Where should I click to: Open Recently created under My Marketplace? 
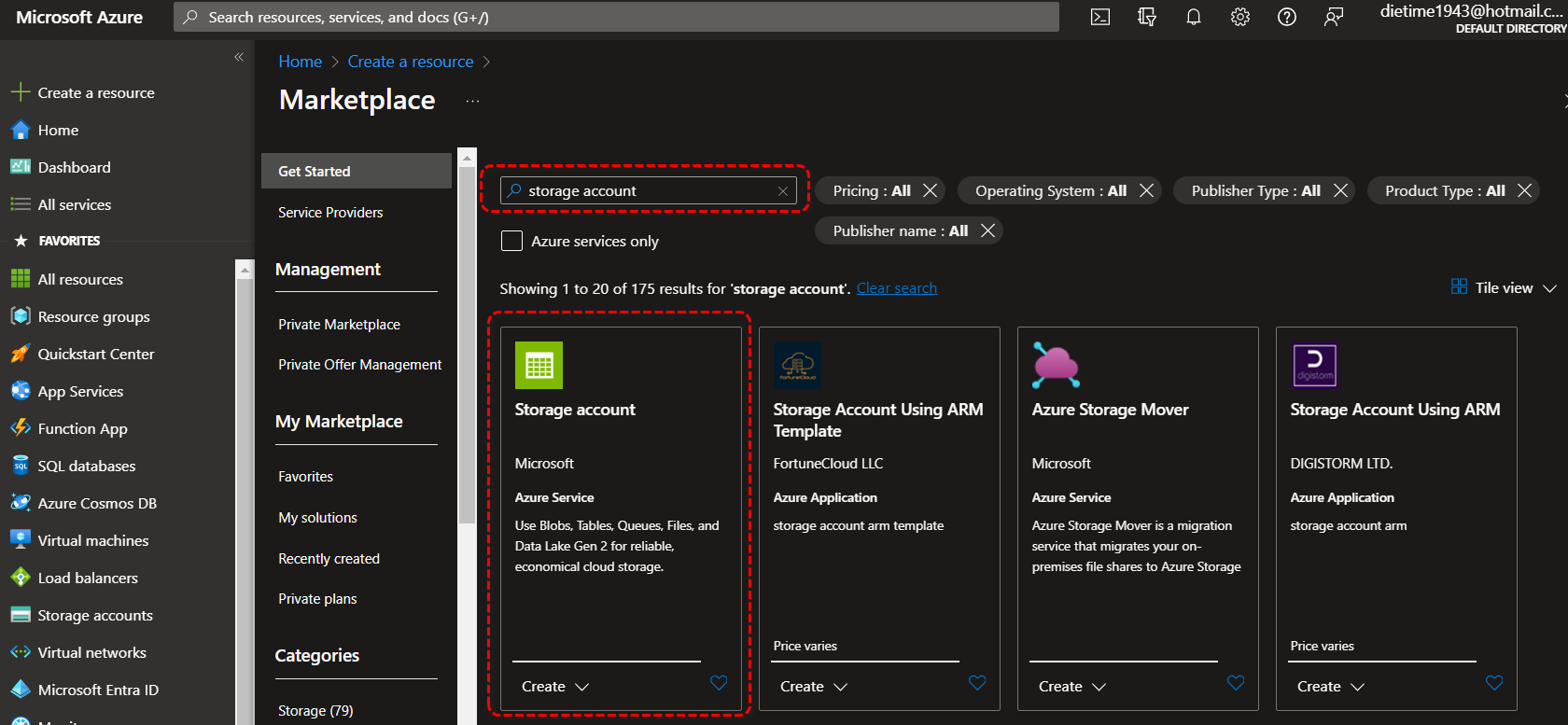pyautogui.click(x=329, y=559)
